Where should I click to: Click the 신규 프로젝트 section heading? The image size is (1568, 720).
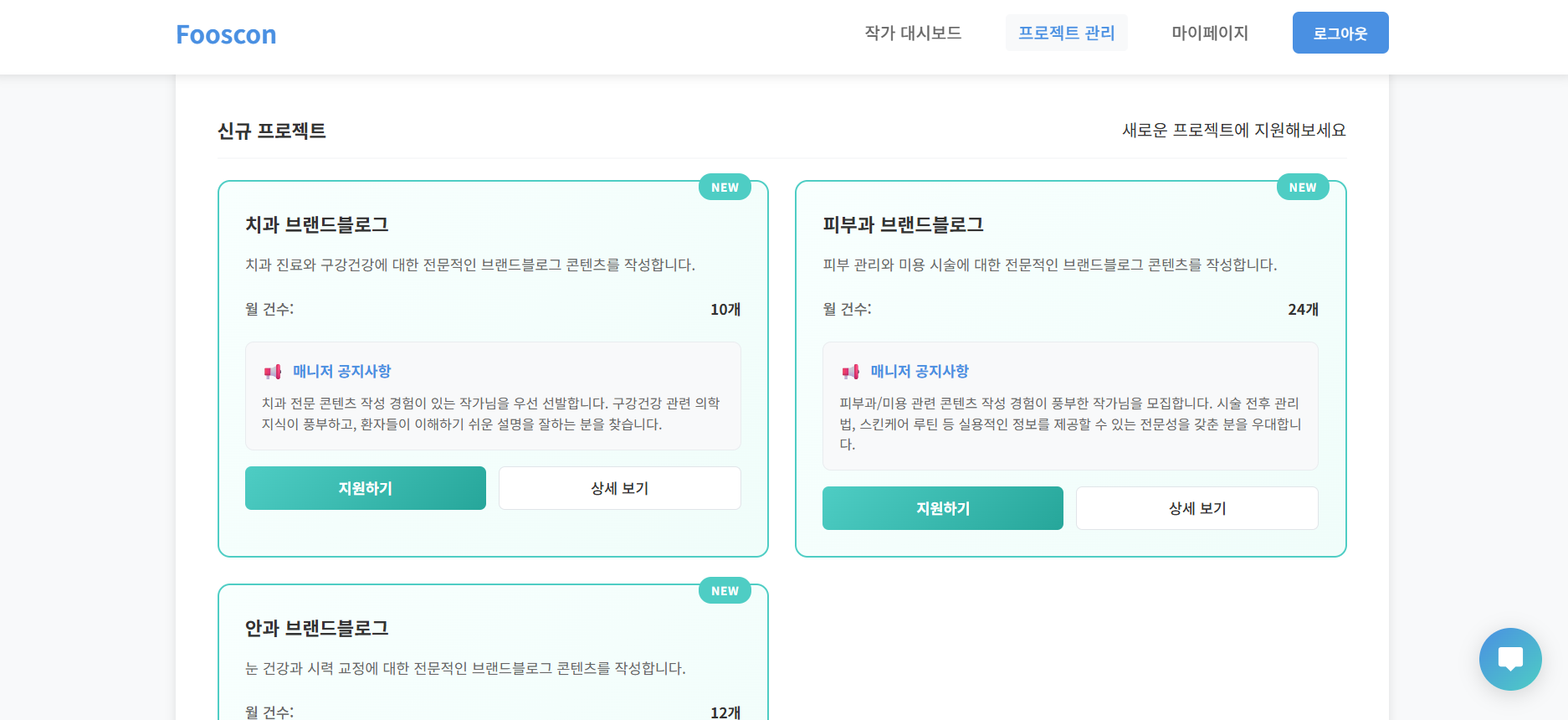point(271,131)
